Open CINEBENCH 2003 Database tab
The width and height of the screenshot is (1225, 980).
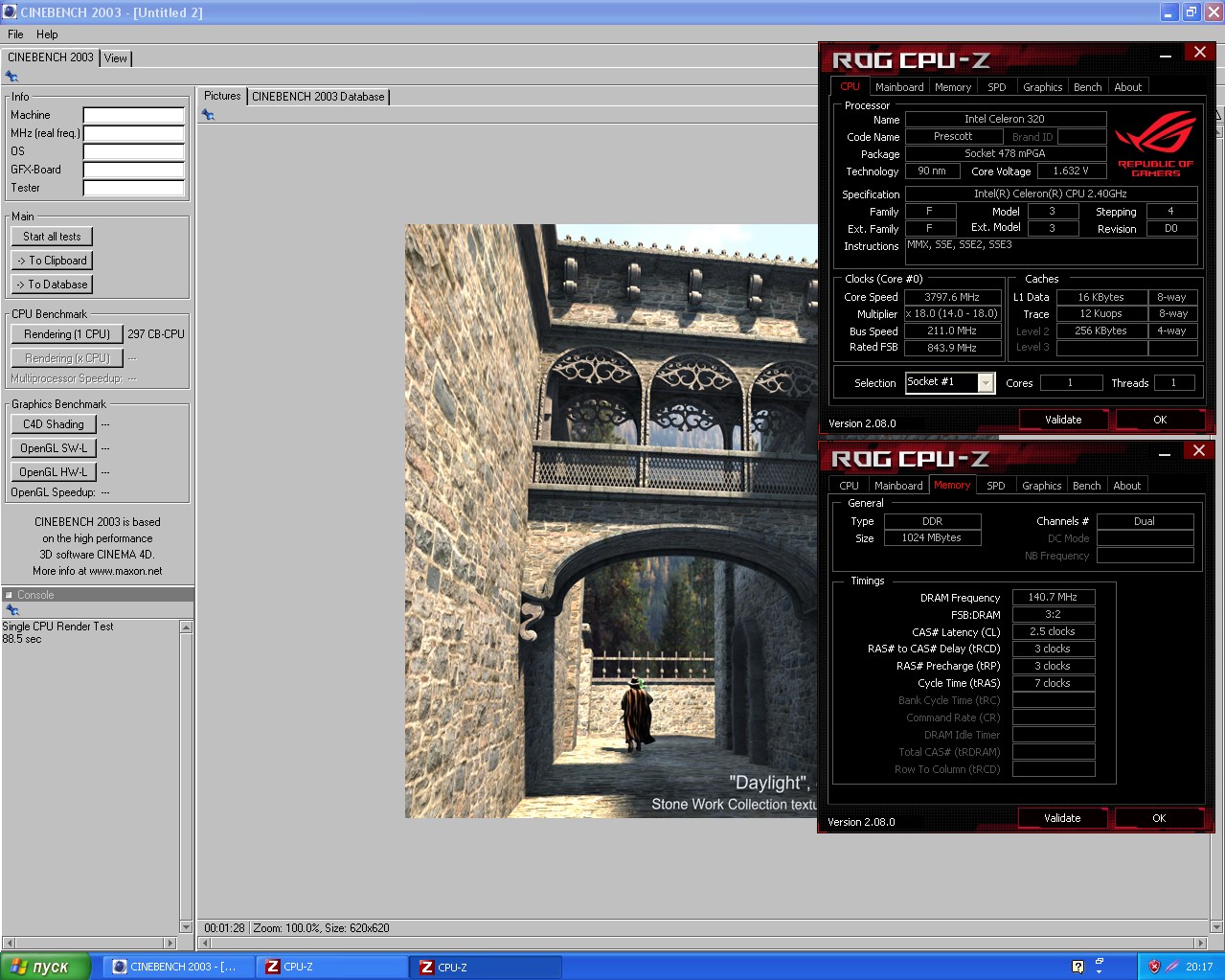click(318, 97)
